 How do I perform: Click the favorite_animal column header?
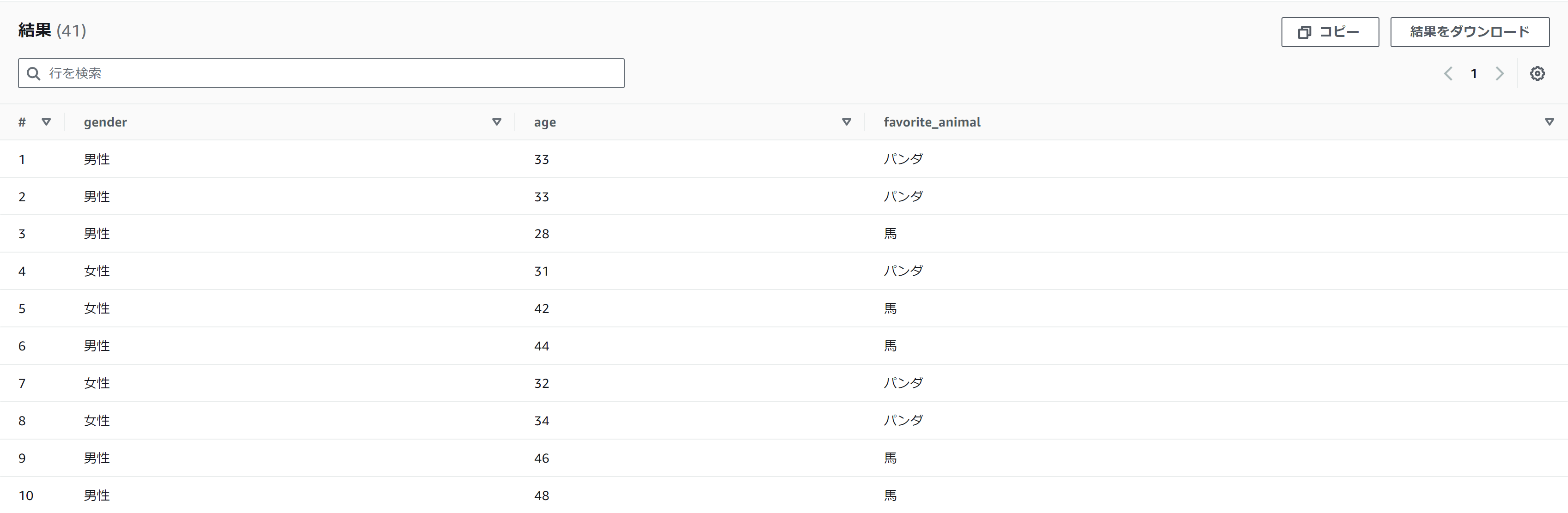[x=932, y=122]
